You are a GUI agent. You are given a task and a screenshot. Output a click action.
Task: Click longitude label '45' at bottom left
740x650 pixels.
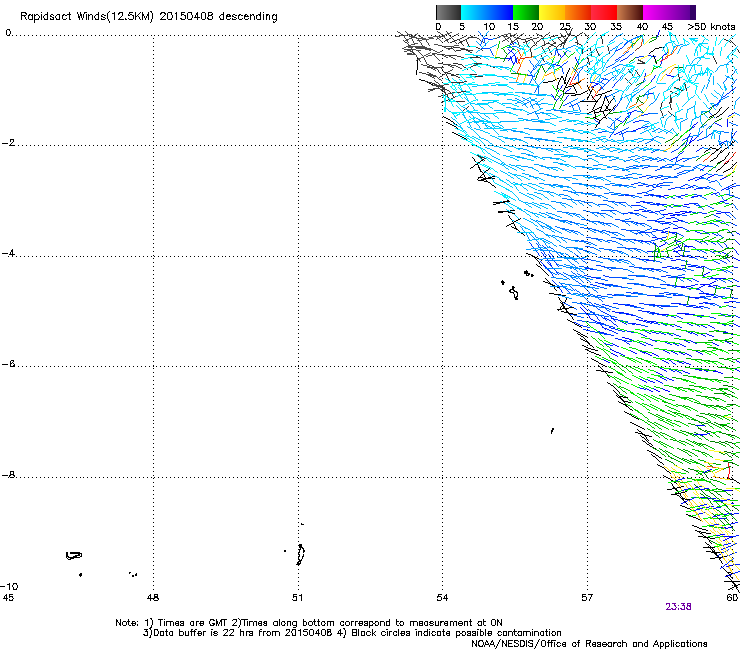pyautogui.click(x=8, y=598)
